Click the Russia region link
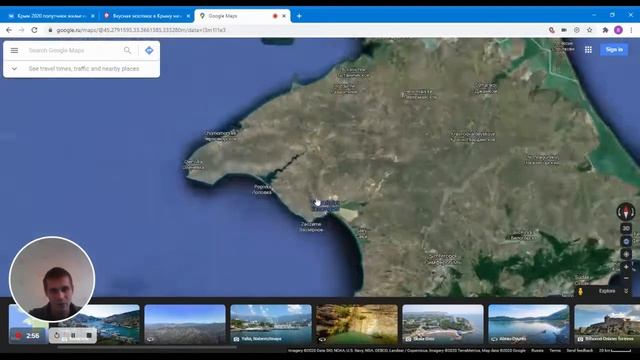This screenshot has width=640, height=360. 537,350
